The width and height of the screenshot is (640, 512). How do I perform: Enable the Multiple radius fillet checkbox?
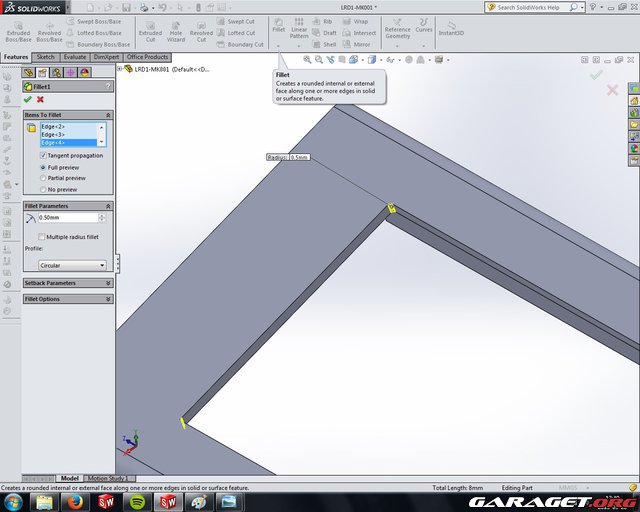[42, 236]
